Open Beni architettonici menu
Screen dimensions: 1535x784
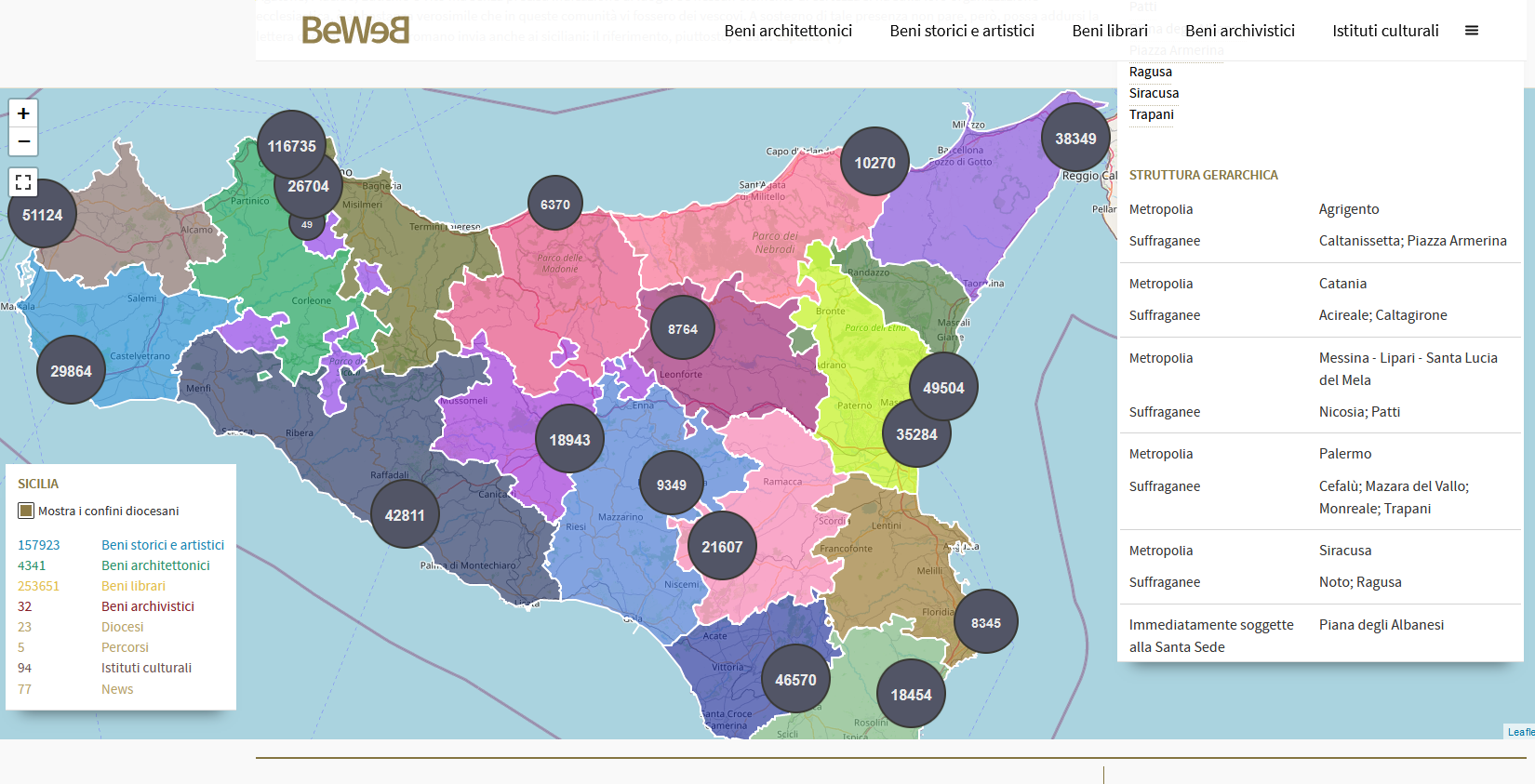788,31
